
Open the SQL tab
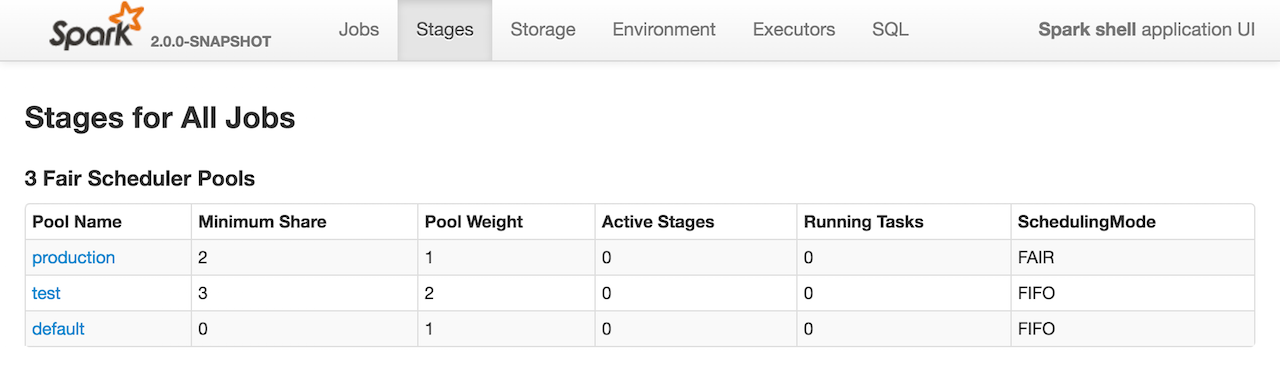pyautogui.click(x=890, y=29)
